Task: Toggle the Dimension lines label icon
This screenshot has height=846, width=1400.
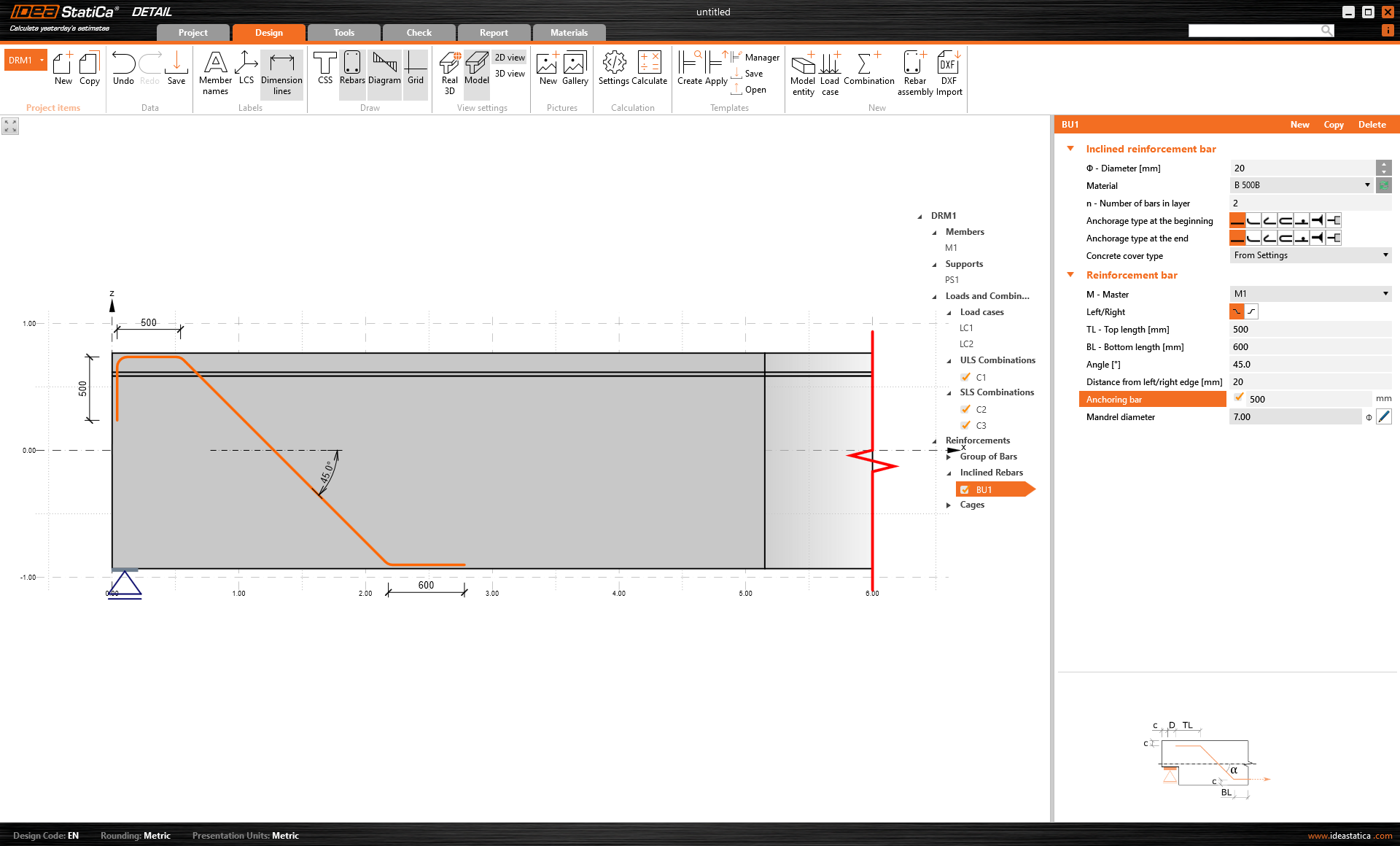Action: pos(281,73)
